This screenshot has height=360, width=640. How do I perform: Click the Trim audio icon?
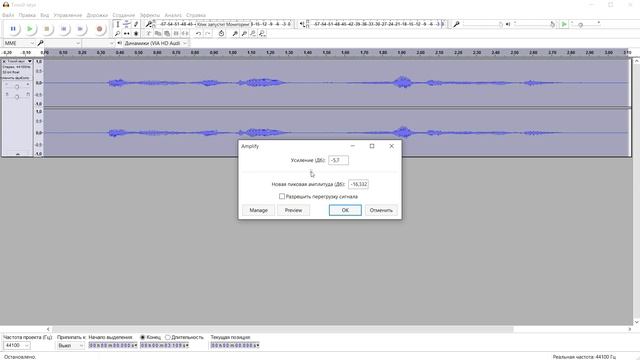tap(176, 33)
